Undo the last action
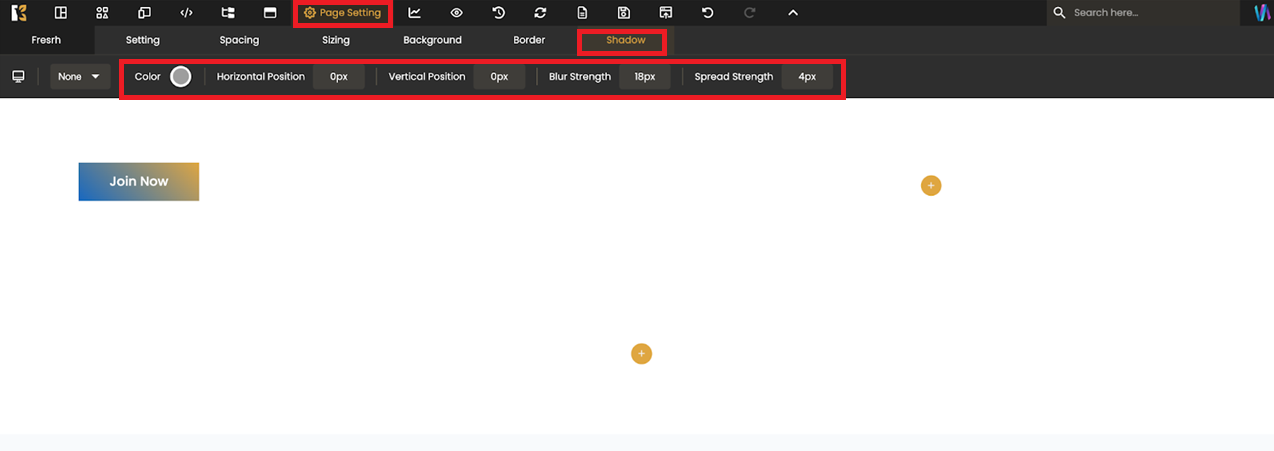Viewport: 1274px width, 451px height. click(x=708, y=13)
